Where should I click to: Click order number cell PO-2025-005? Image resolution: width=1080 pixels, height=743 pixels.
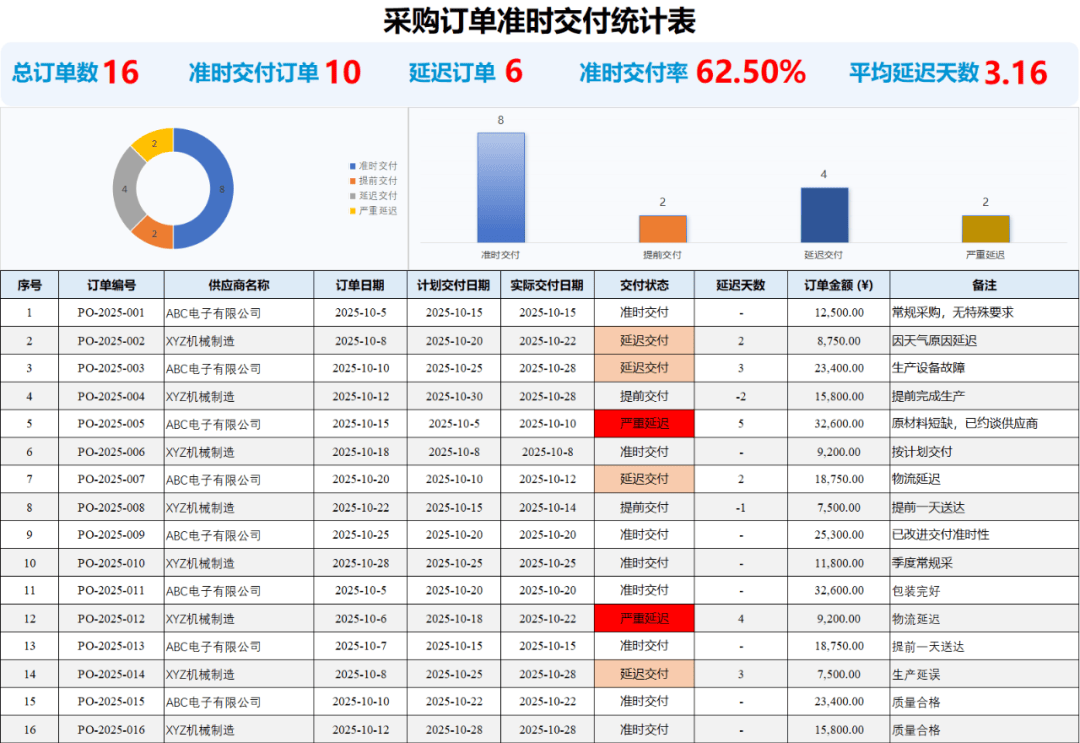tap(111, 424)
